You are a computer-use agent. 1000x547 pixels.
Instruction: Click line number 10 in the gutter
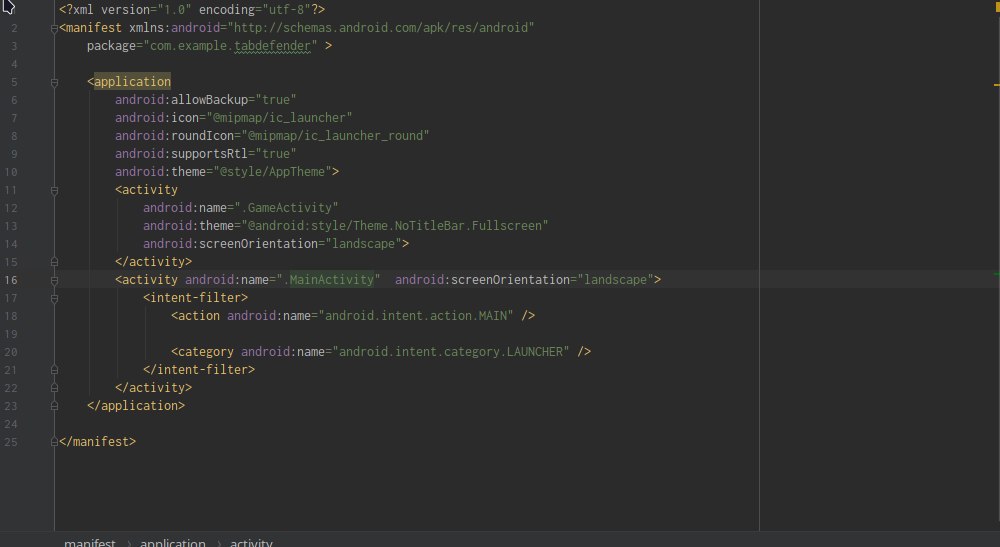tap(11, 172)
